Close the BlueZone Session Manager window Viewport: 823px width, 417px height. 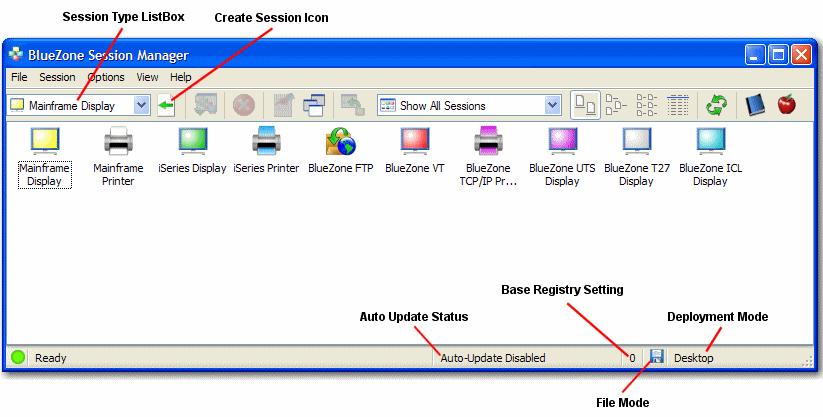801,55
